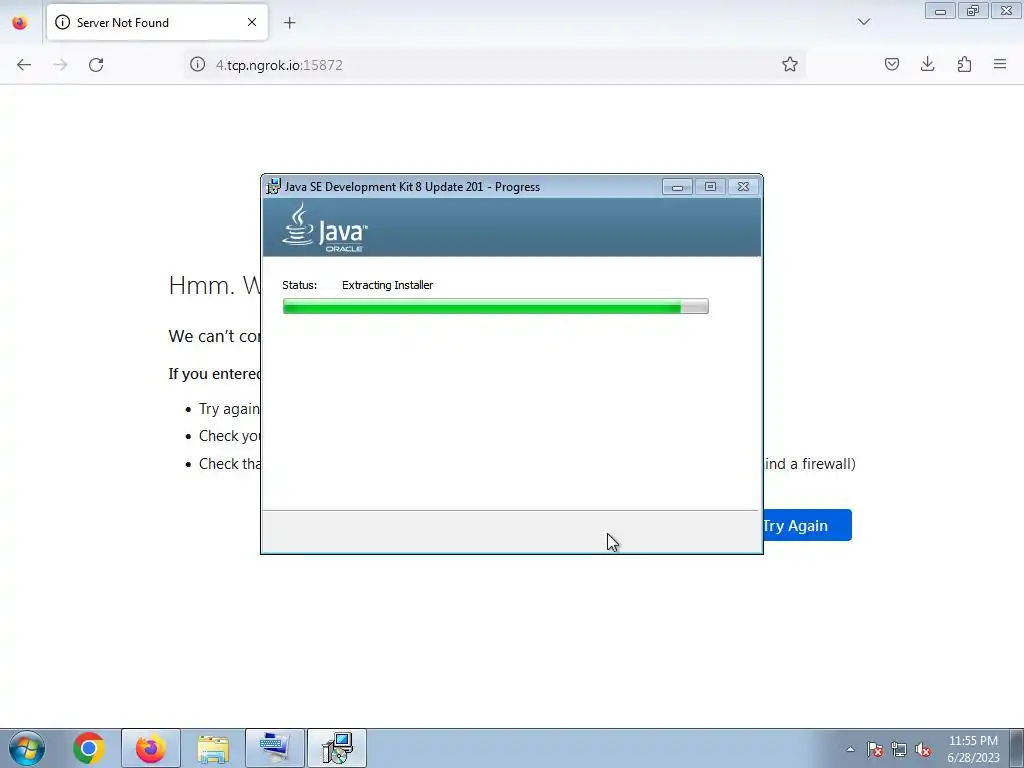This screenshot has height=768, width=1024.
Task: Click Show desktop strip at taskbar end
Action: coord(1016,748)
